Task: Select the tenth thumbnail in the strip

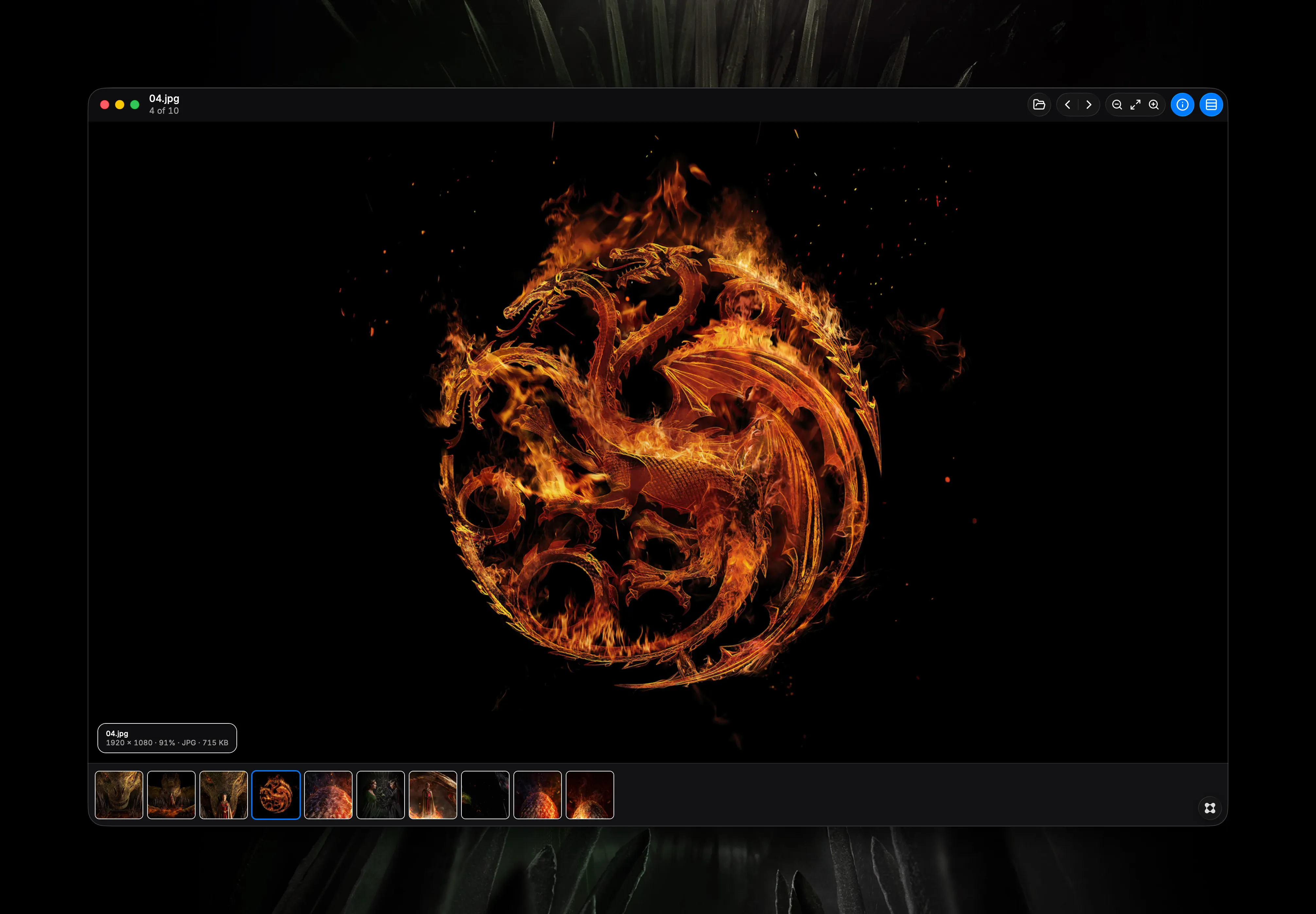Action: click(590, 795)
